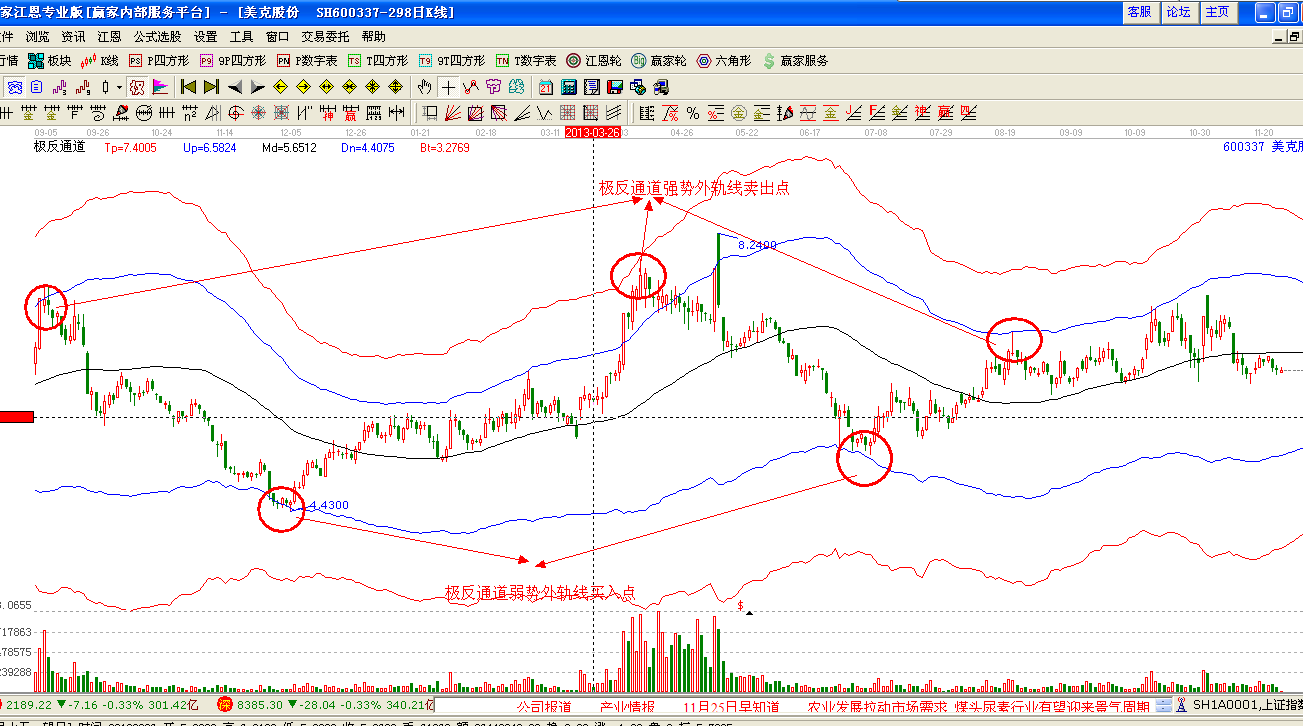Toggle the crosshair cursor mode
The width and height of the screenshot is (1303, 726).
coord(448,87)
